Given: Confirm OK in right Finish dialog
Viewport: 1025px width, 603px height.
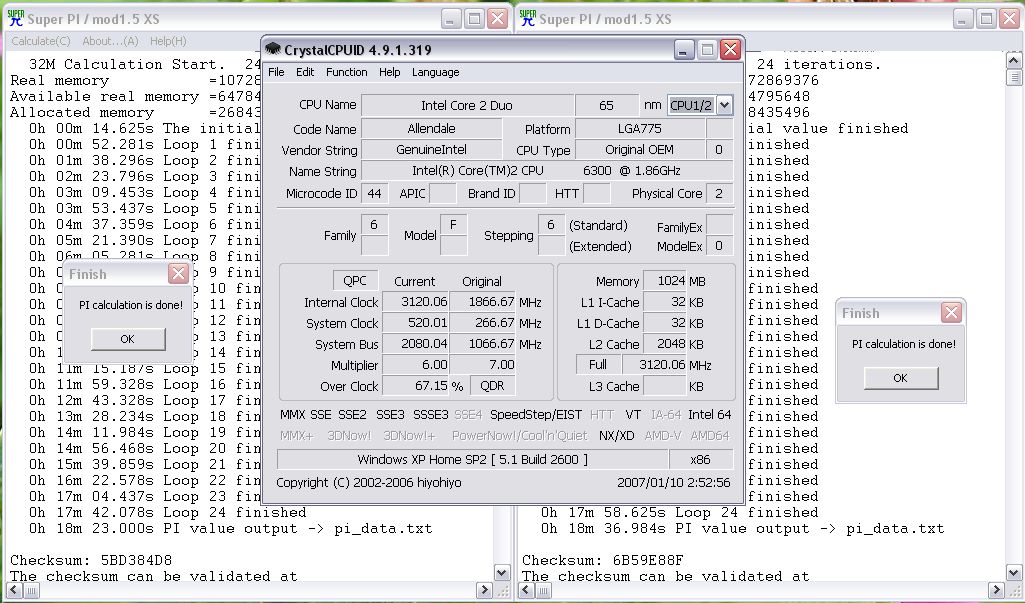Looking at the screenshot, I should (x=901, y=377).
